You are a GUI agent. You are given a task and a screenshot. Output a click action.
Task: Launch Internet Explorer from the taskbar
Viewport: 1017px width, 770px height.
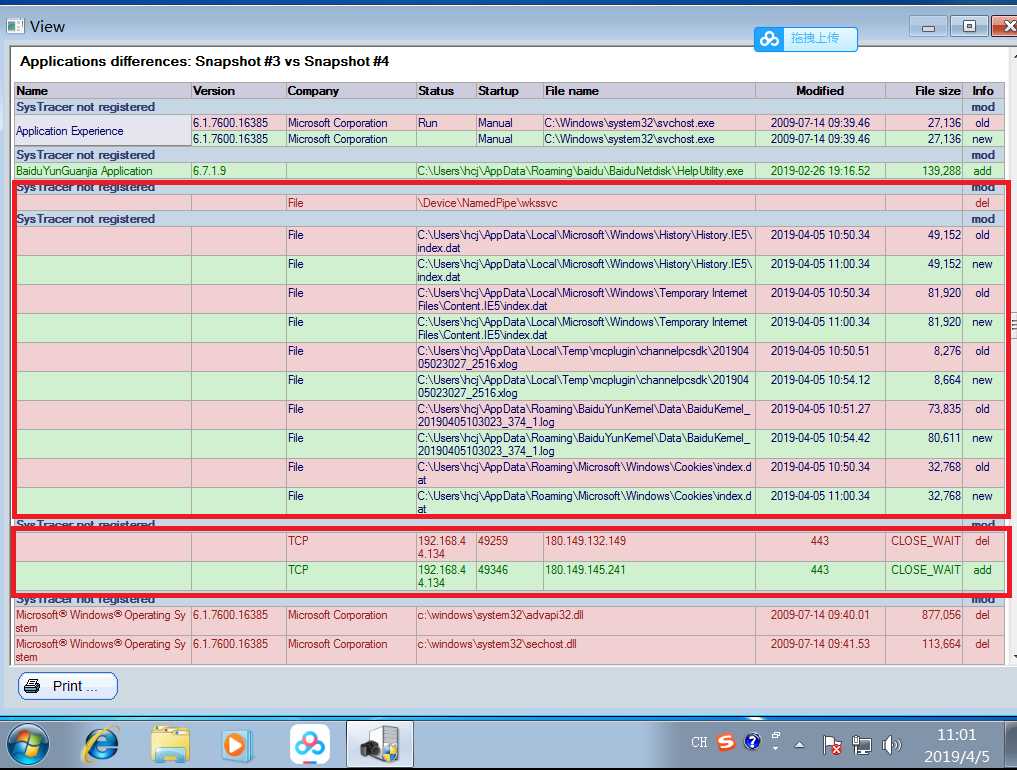pyautogui.click(x=101, y=745)
